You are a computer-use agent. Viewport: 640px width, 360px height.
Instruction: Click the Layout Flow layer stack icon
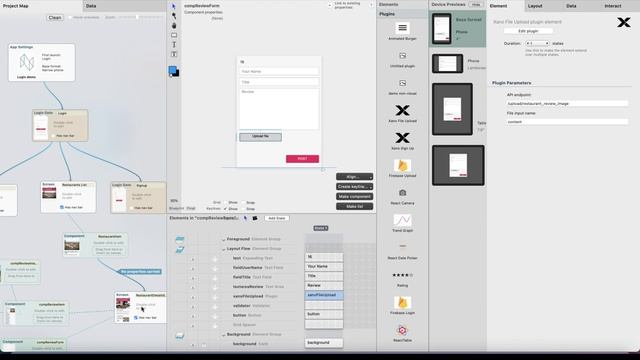[x=180, y=249]
